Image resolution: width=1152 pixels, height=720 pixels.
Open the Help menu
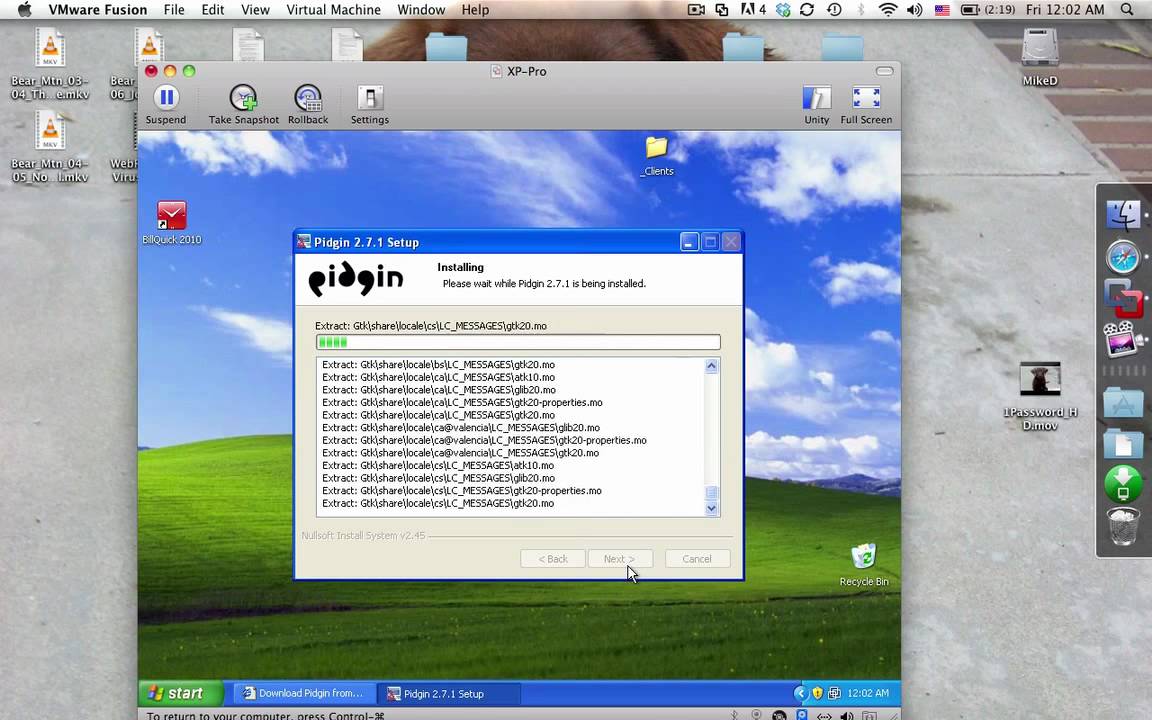[x=475, y=10]
